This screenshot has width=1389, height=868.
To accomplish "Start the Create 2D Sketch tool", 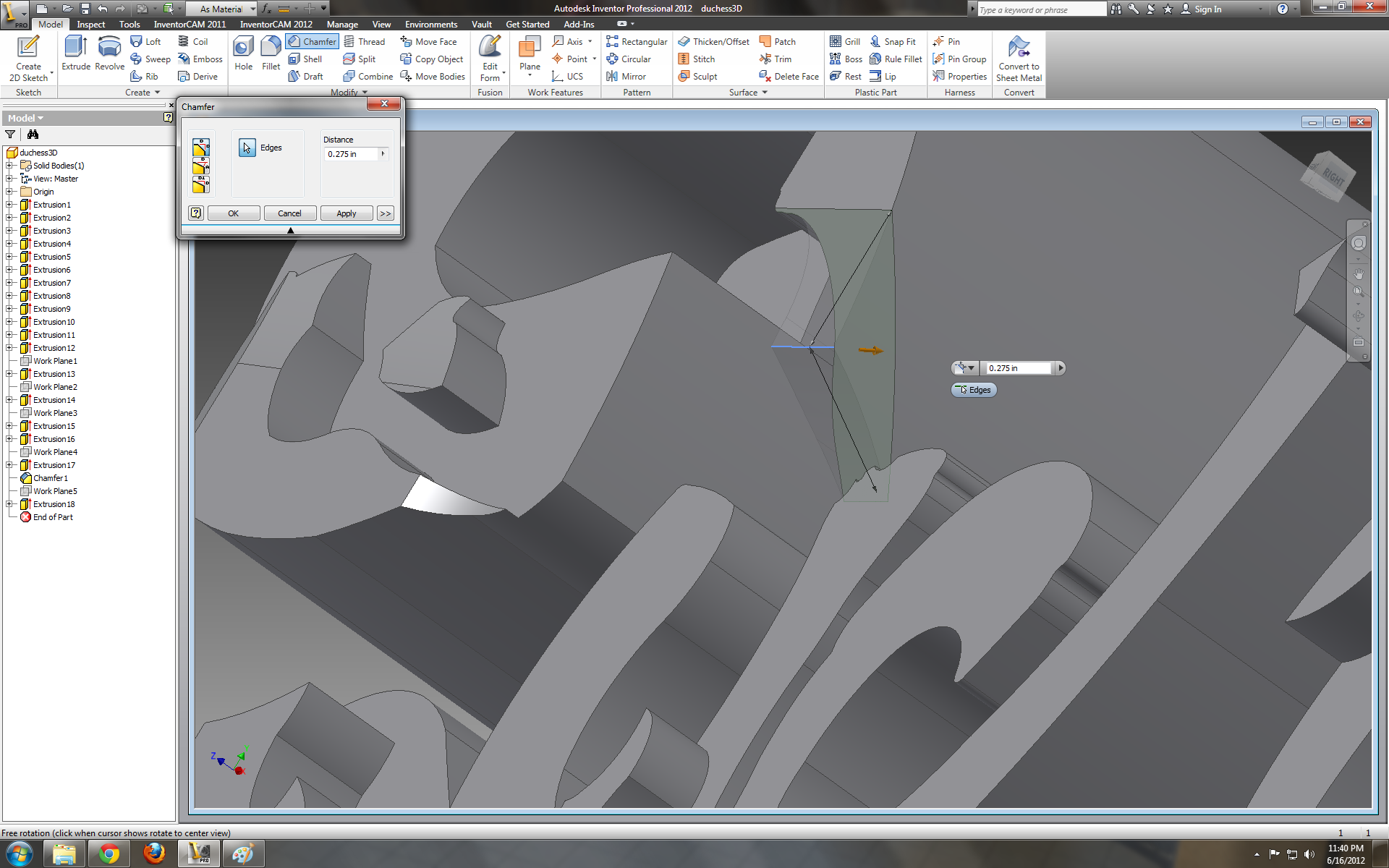I will pos(28,59).
